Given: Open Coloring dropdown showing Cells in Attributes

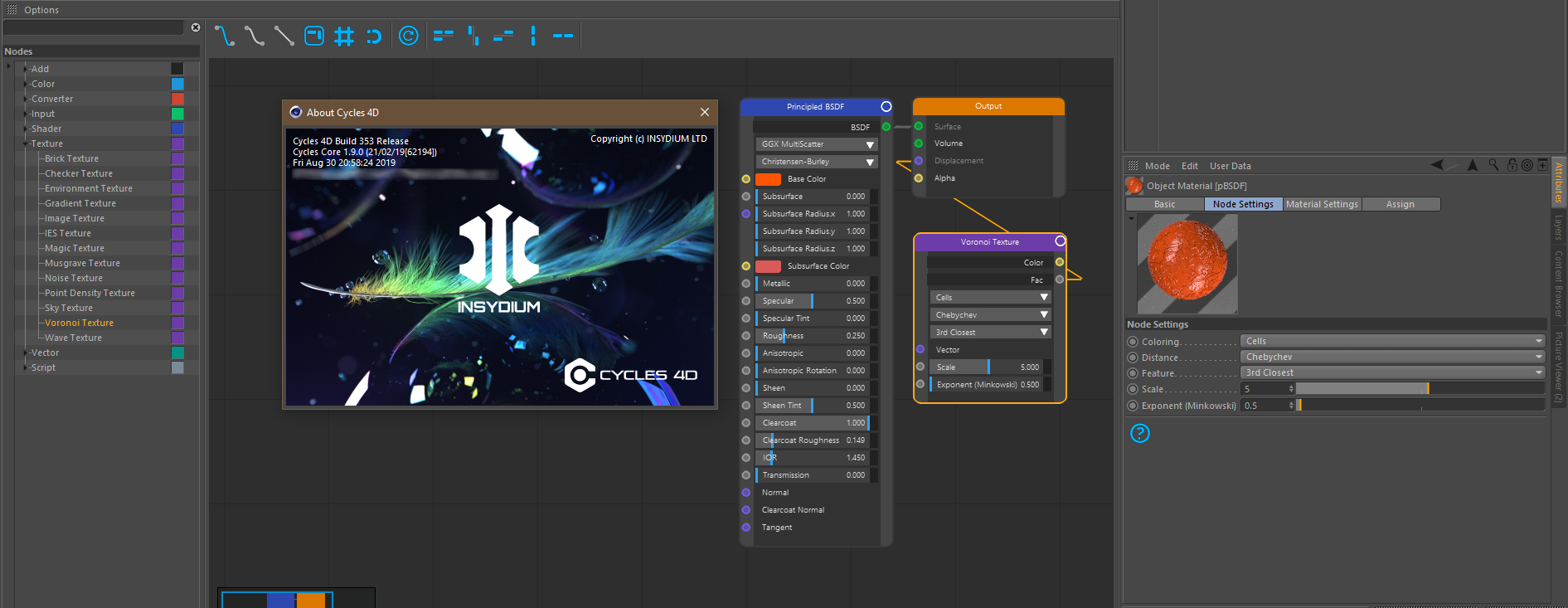Looking at the screenshot, I should [1392, 341].
